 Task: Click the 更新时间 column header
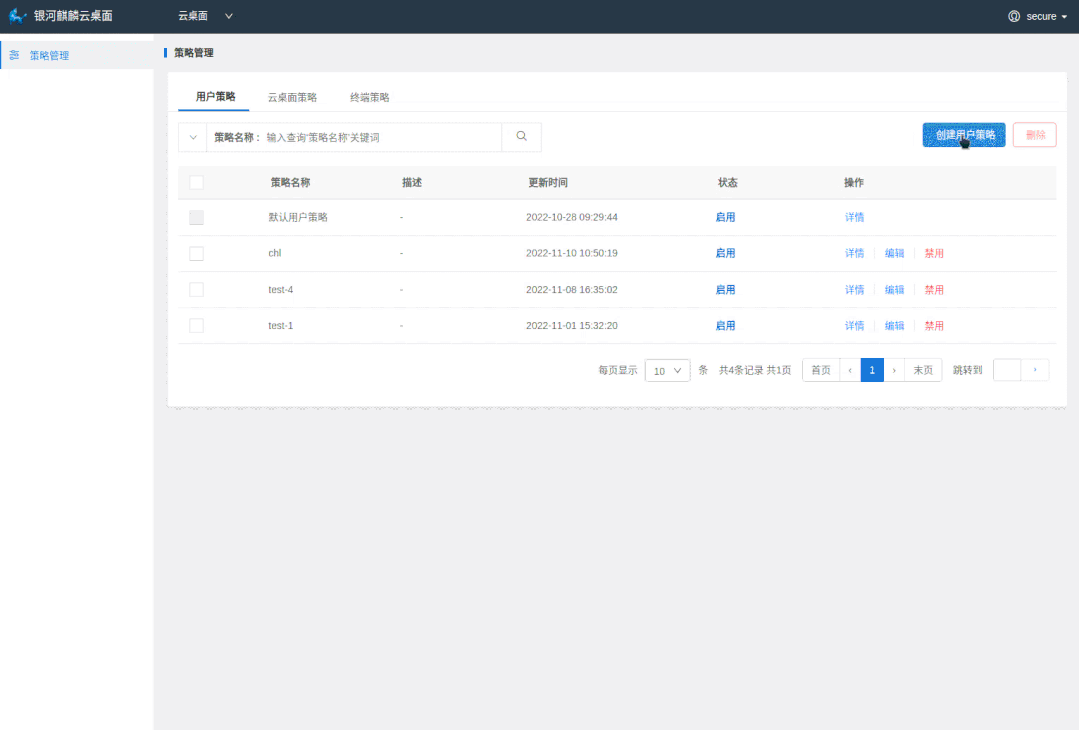548,182
